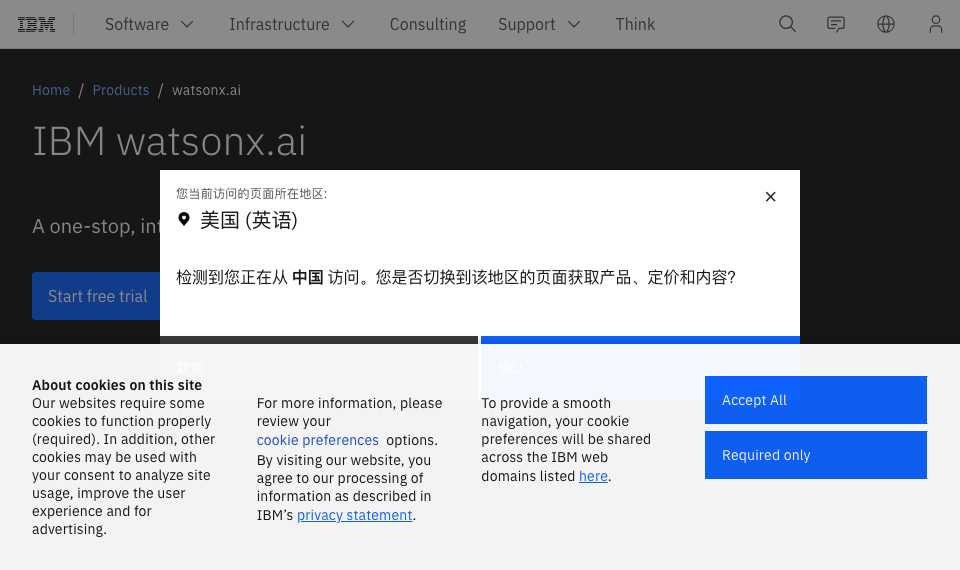The image size is (960, 570).
Task: Click the location pin icon in dialog
Action: (x=184, y=219)
